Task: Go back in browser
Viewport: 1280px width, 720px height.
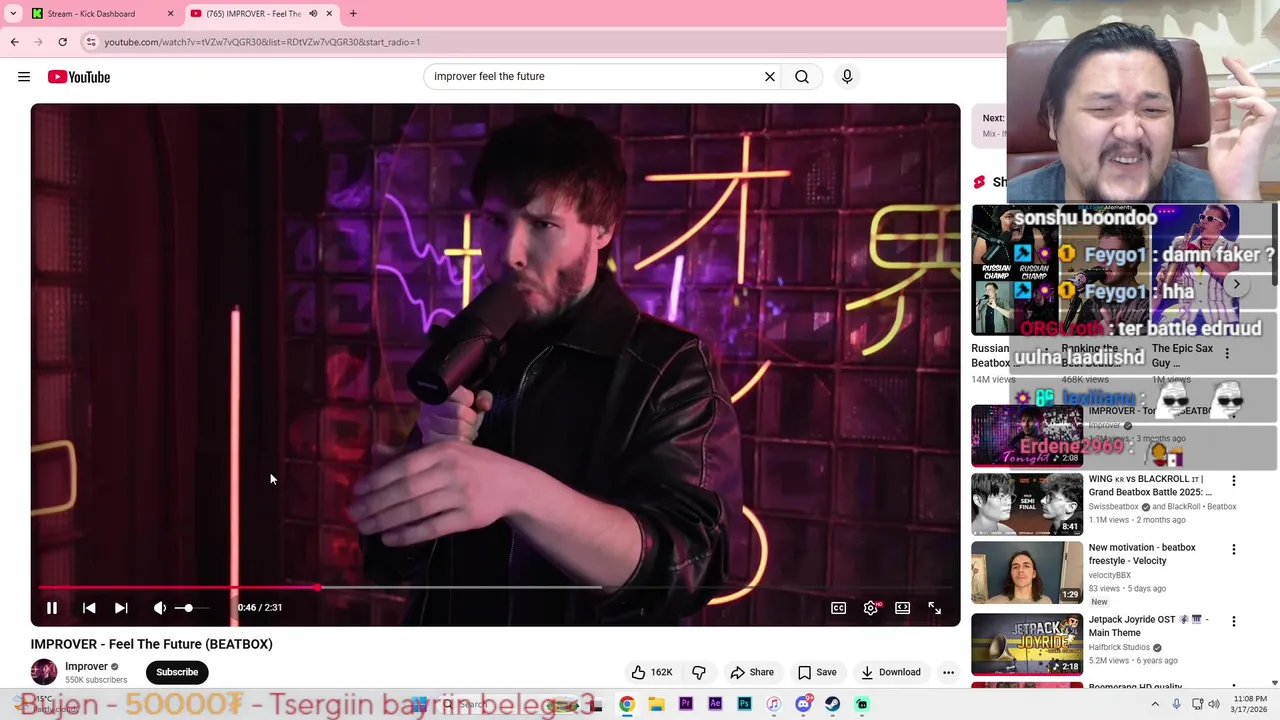Action: pos(14,42)
